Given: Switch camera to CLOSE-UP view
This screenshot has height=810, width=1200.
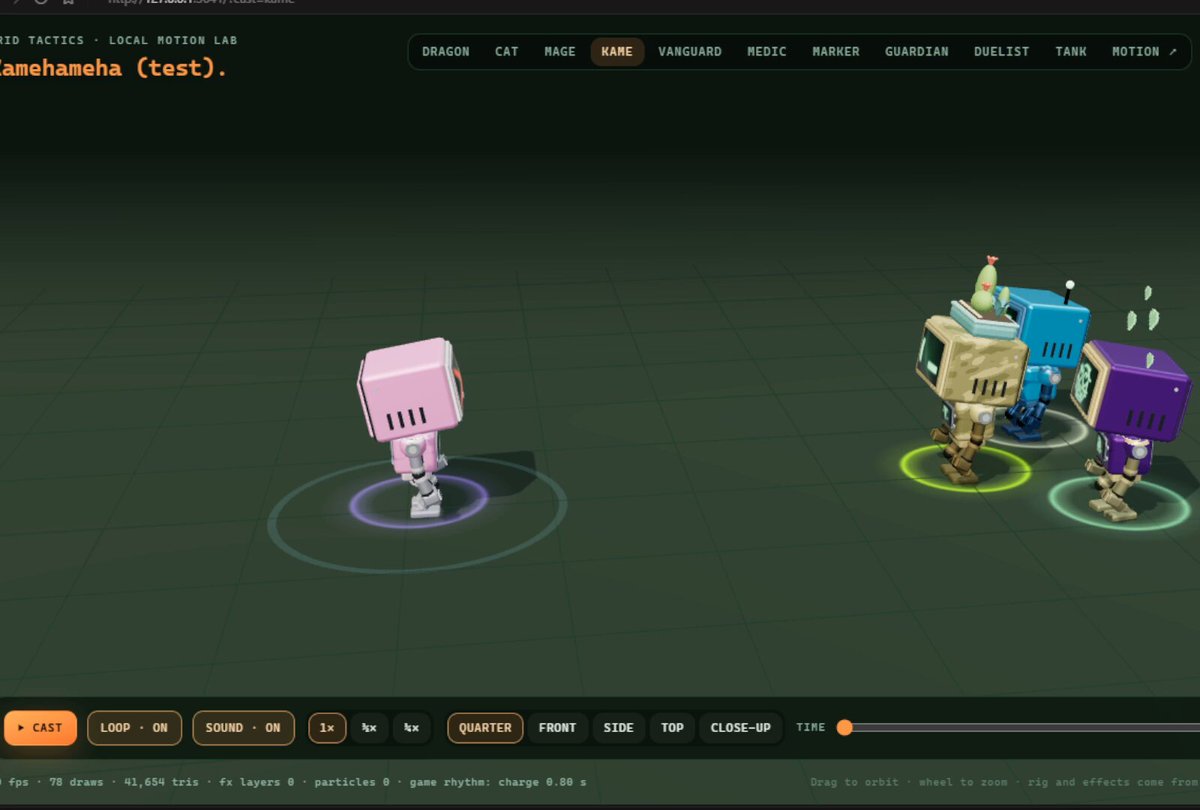Looking at the screenshot, I should [740, 728].
